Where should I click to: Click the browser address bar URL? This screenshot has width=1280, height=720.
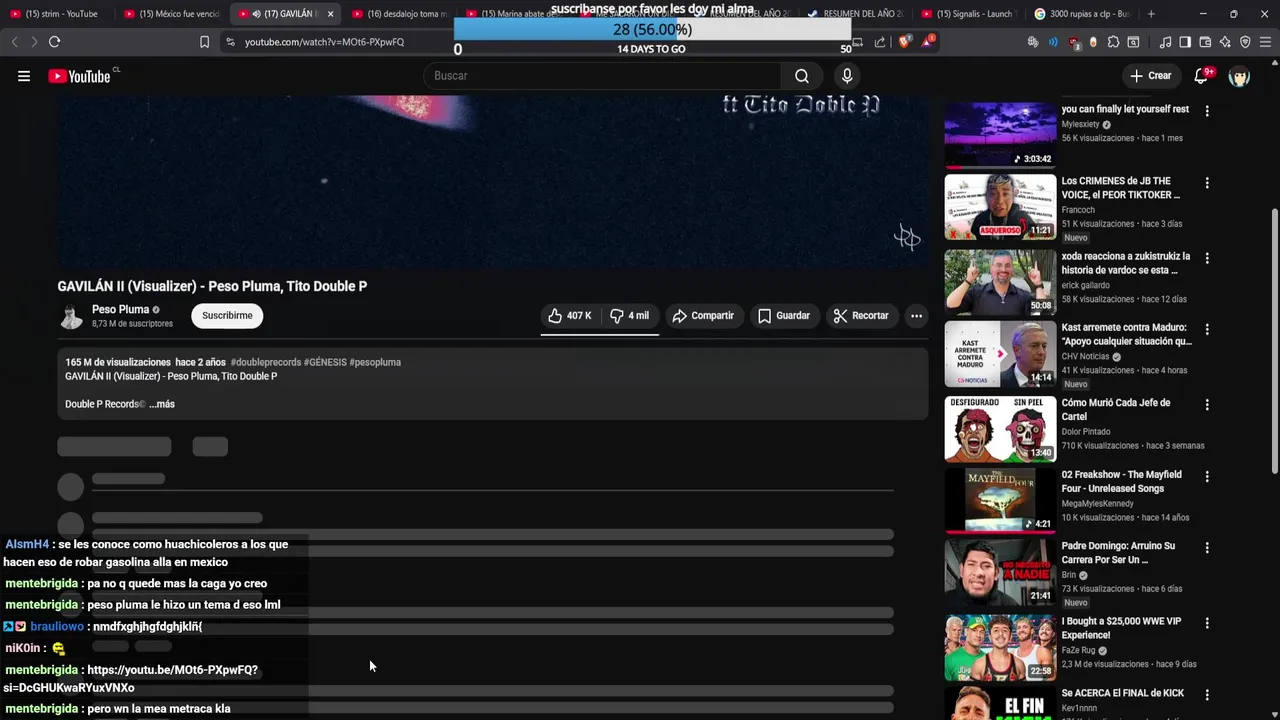[x=324, y=42]
